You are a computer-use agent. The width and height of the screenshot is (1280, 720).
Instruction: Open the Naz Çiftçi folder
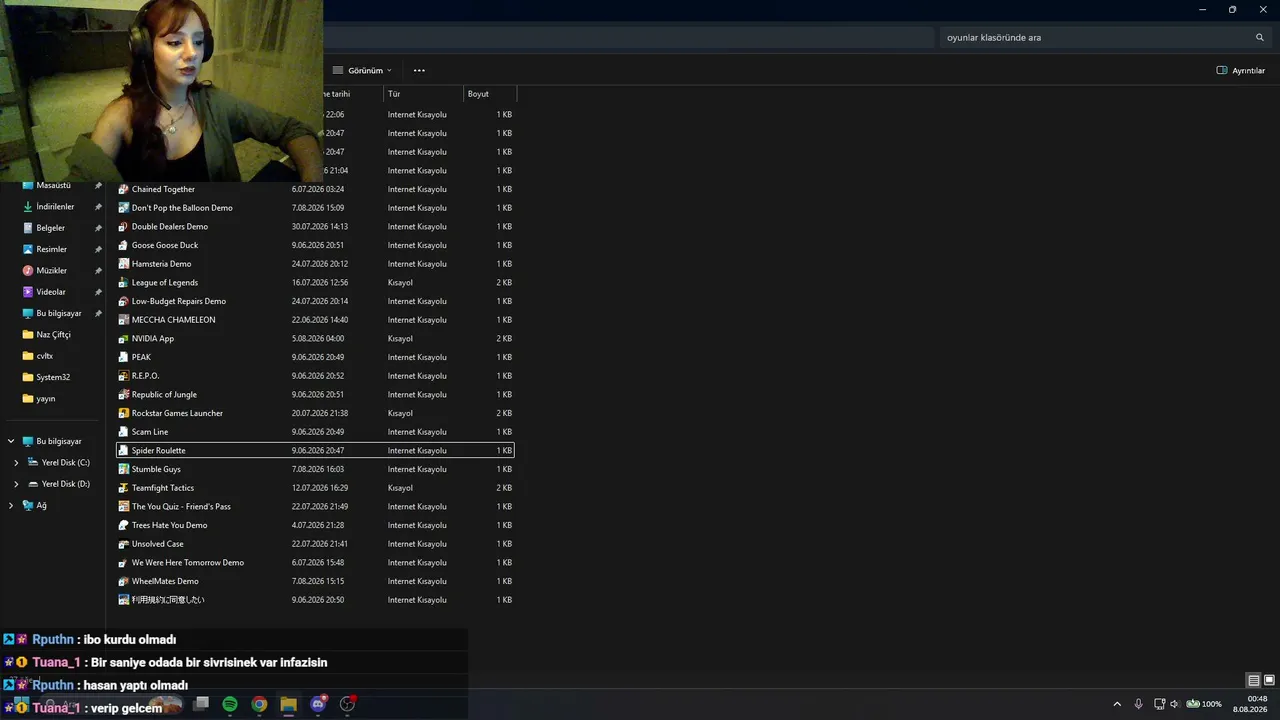pyautogui.click(x=53, y=335)
